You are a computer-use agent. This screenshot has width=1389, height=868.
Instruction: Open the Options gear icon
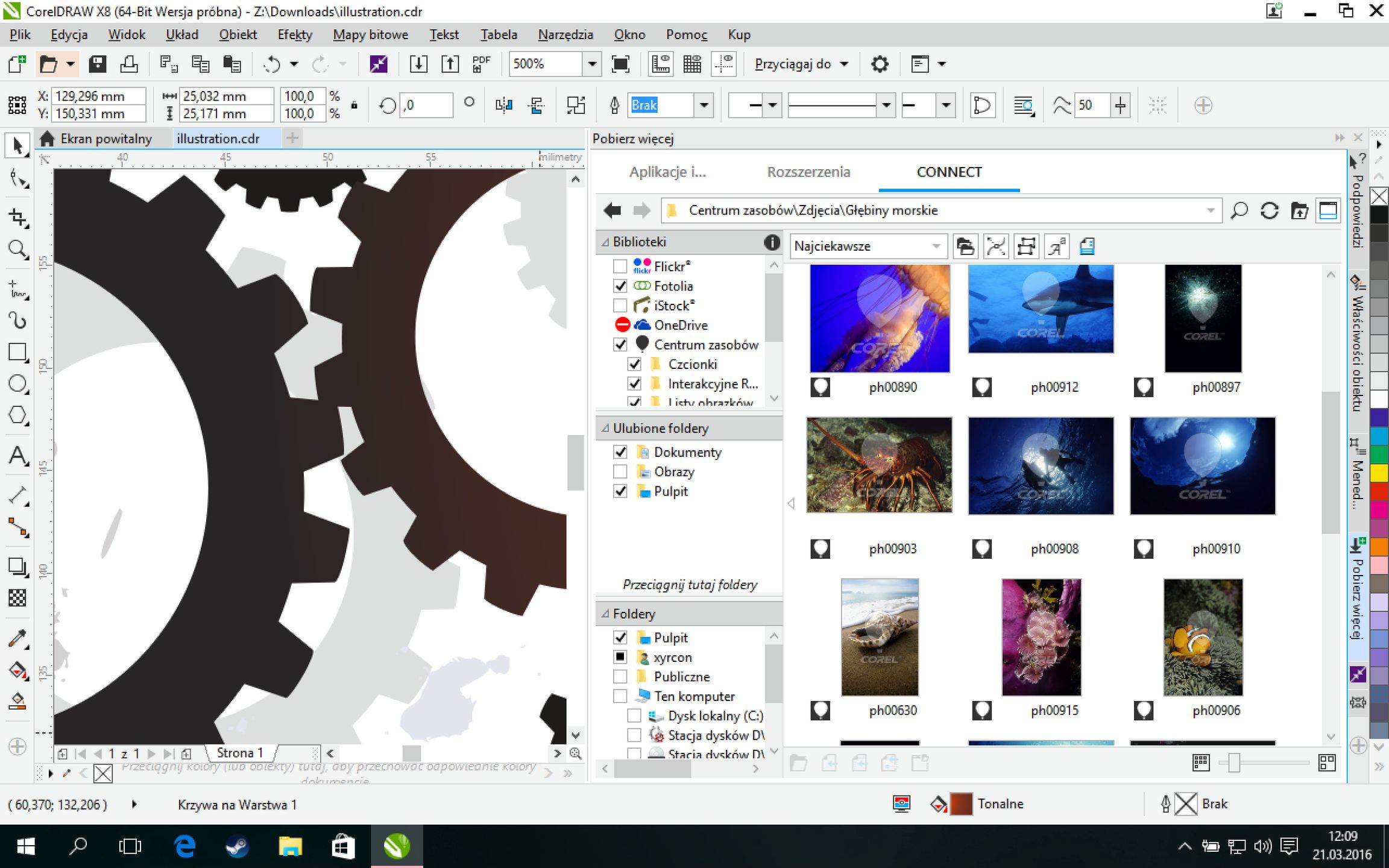(880, 64)
